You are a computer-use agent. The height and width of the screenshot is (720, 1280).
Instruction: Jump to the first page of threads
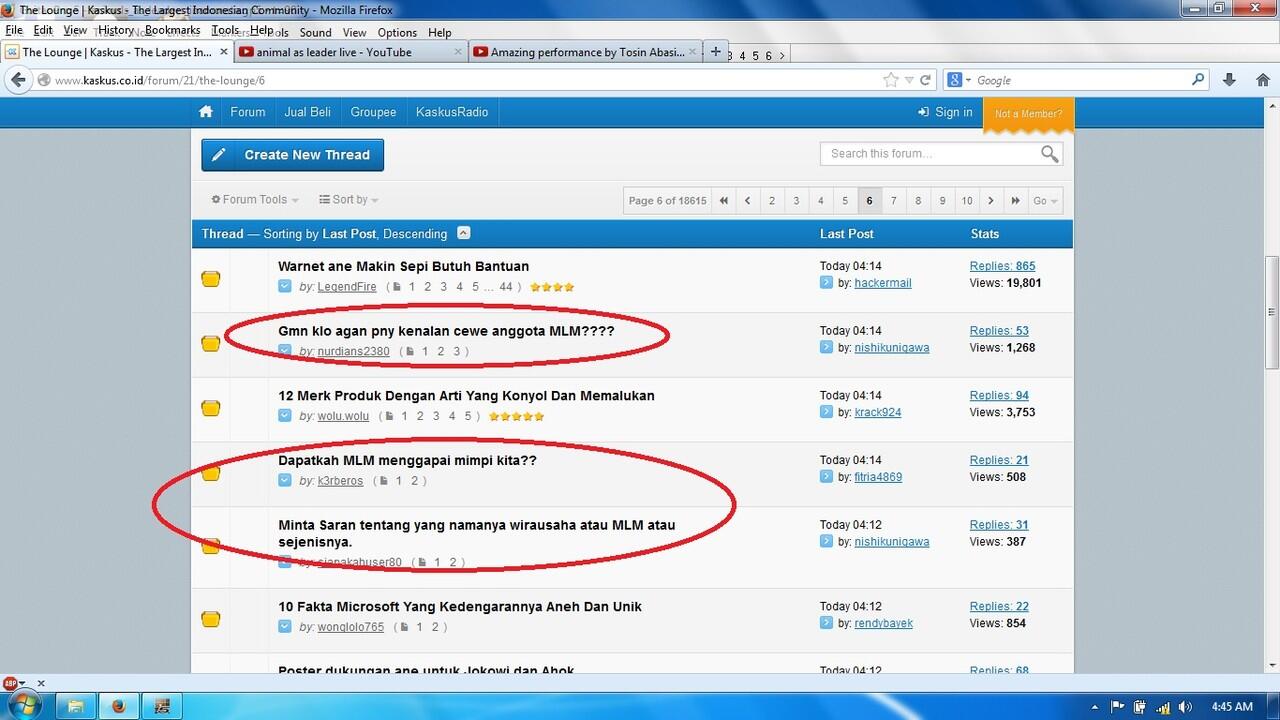pyautogui.click(x=723, y=200)
